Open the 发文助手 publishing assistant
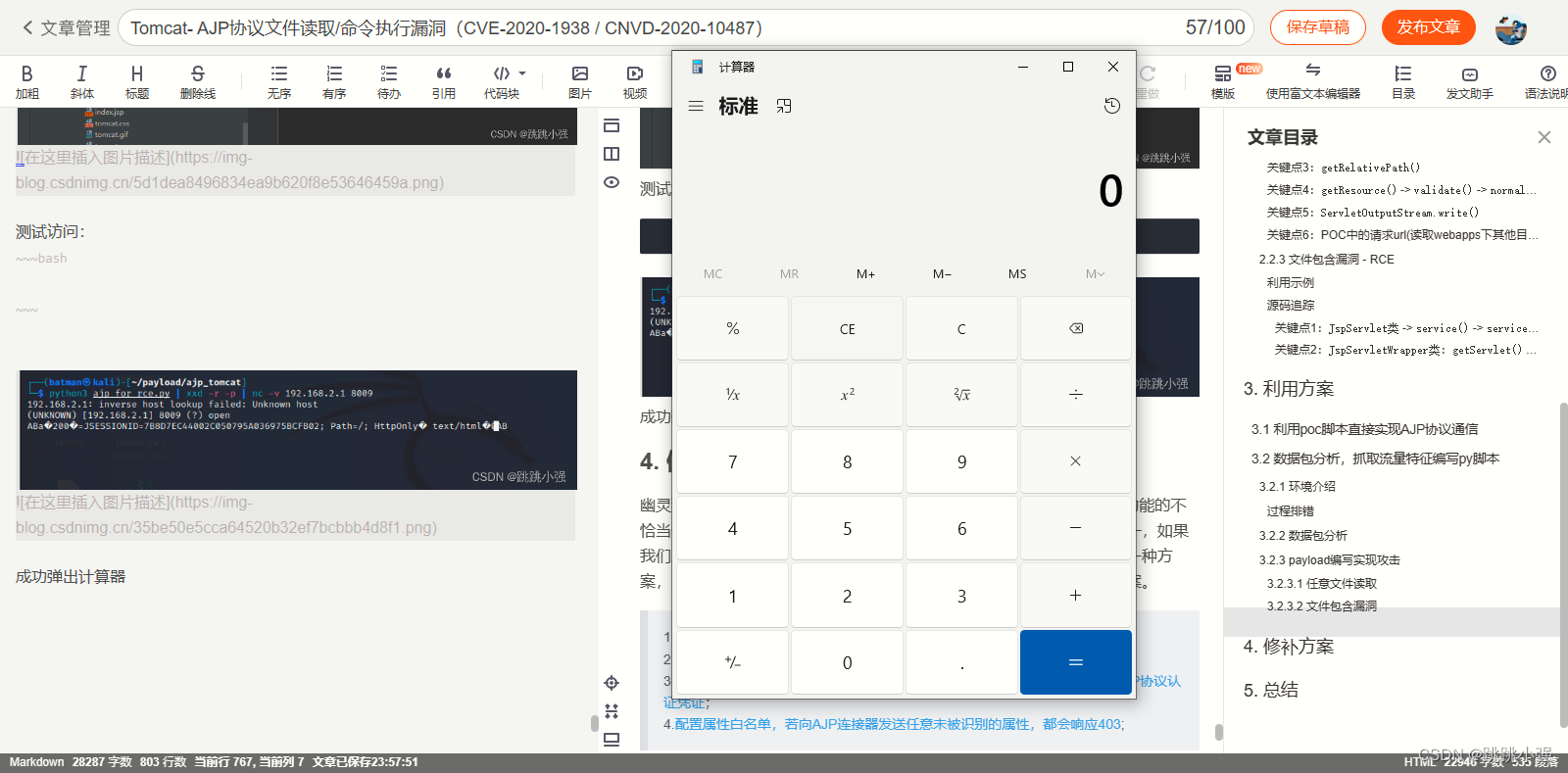Image resolution: width=1568 pixels, height=773 pixels. (x=1470, y=82)
